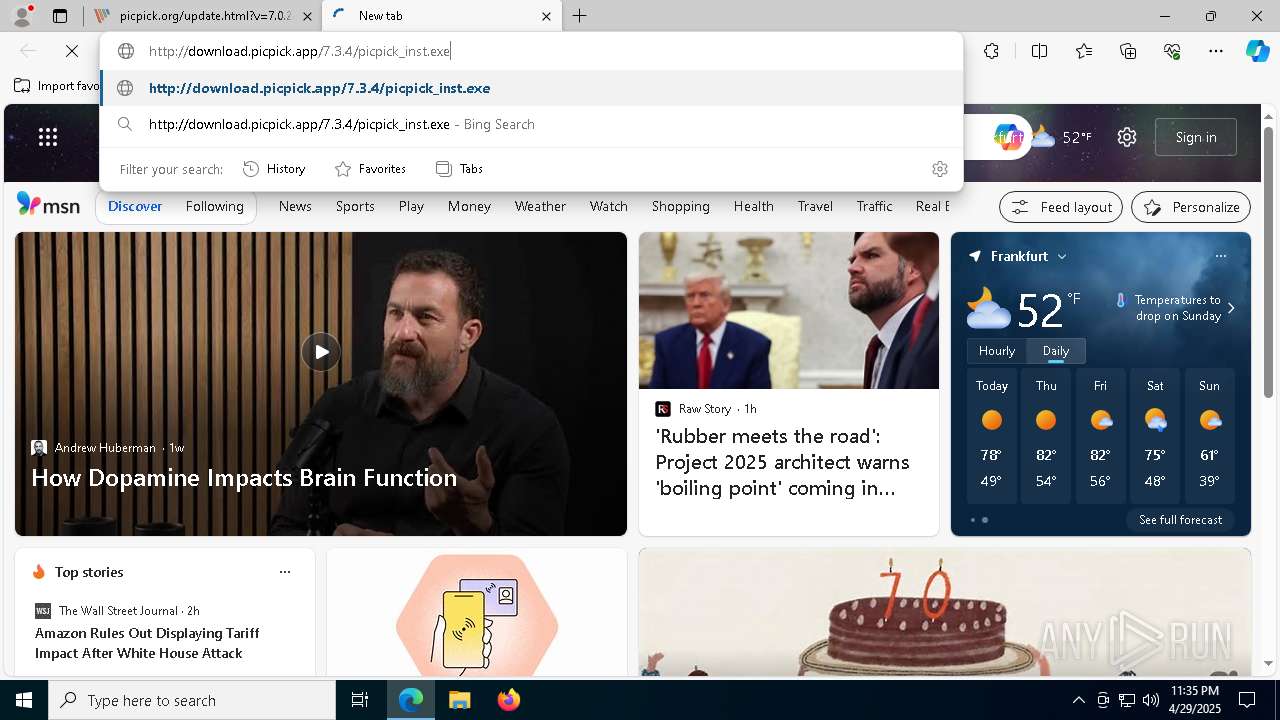The height and width of the screenshot is (720, 1280).
Task: Open the MSN apps grid launcher
Action: tap(48, 137)
